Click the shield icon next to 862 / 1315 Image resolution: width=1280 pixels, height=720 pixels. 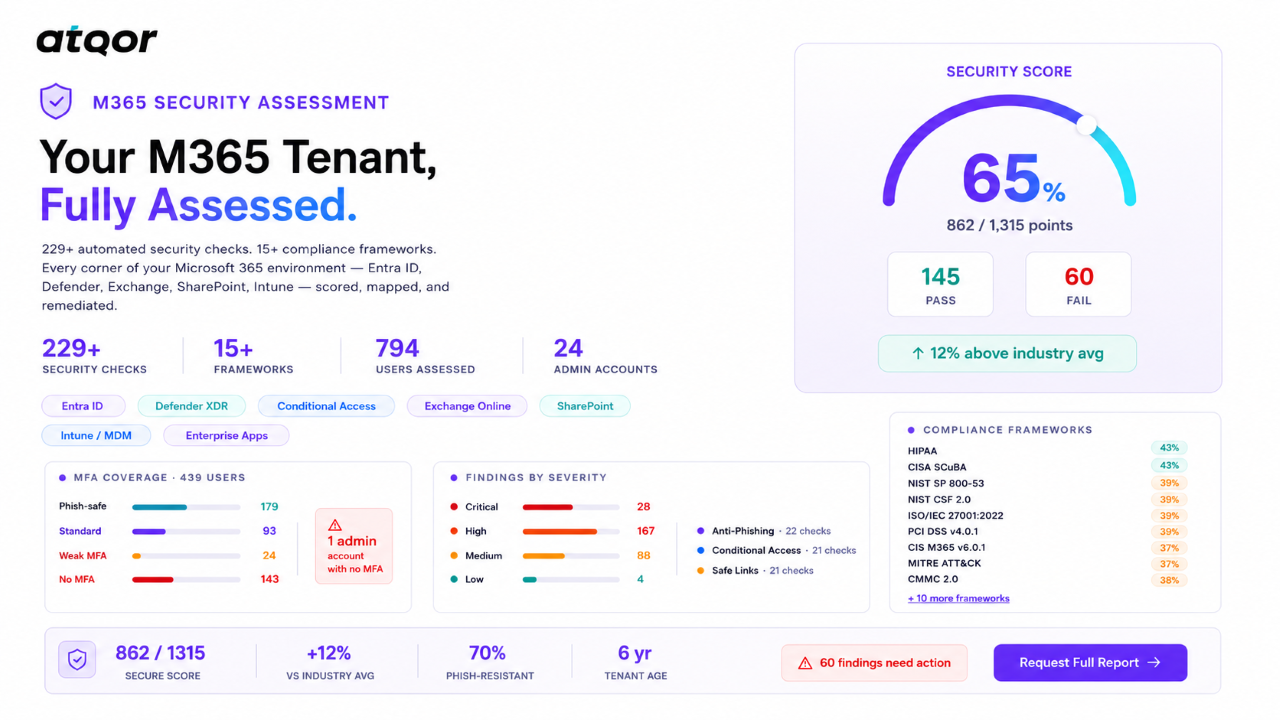coord(77,660)
